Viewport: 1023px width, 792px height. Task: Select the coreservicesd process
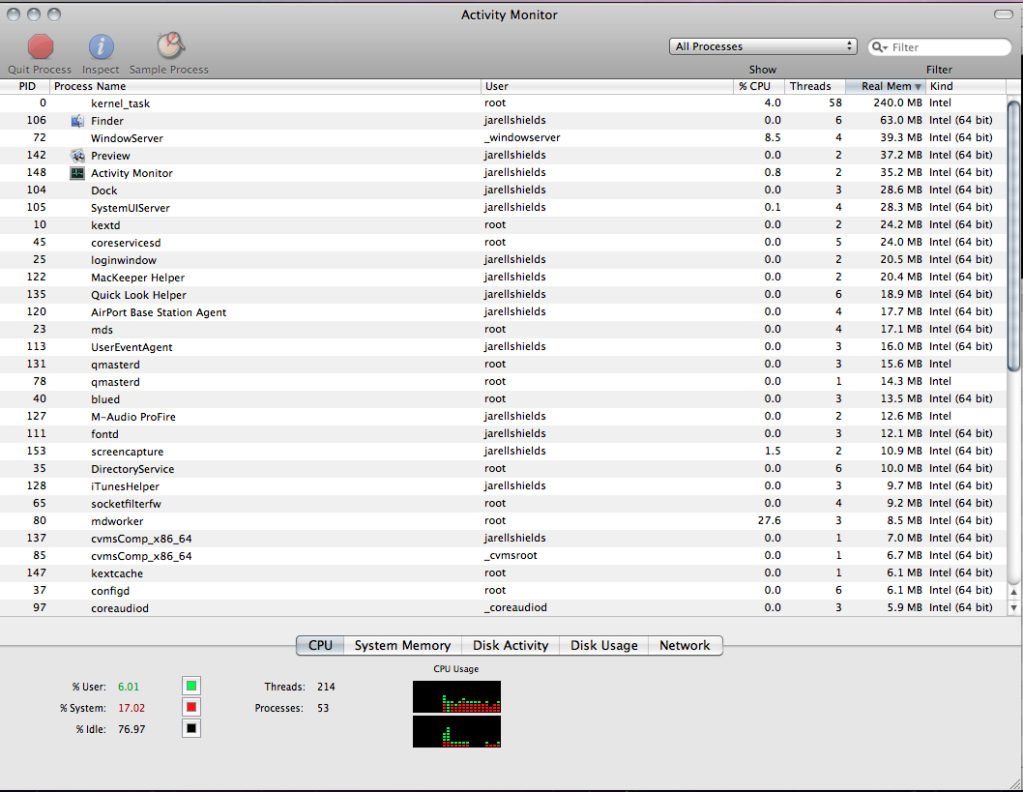[503, 243]
